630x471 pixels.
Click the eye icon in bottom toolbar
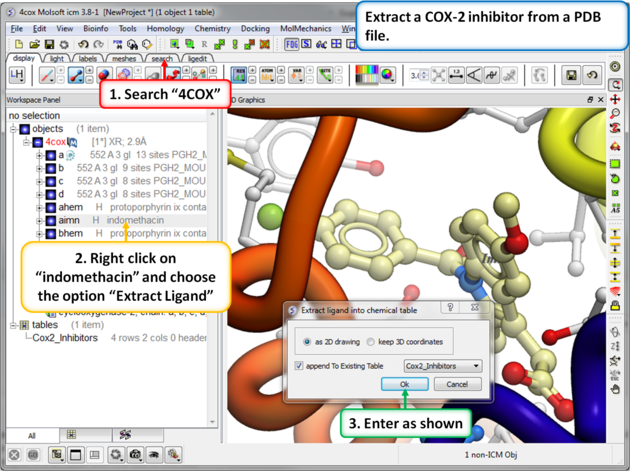coord(153,455)
